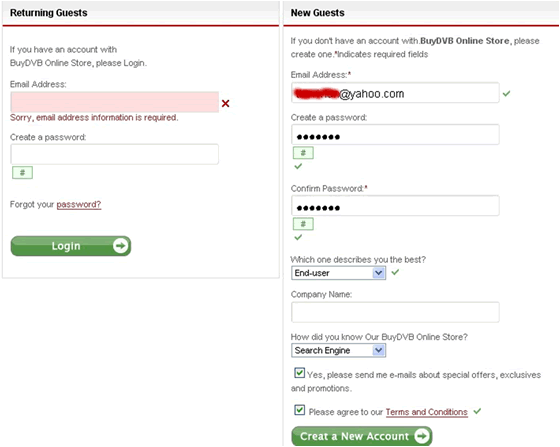Click the red X error icon beside login email
The height and width of the screenshot is (447, 560).
pos(225,104)
